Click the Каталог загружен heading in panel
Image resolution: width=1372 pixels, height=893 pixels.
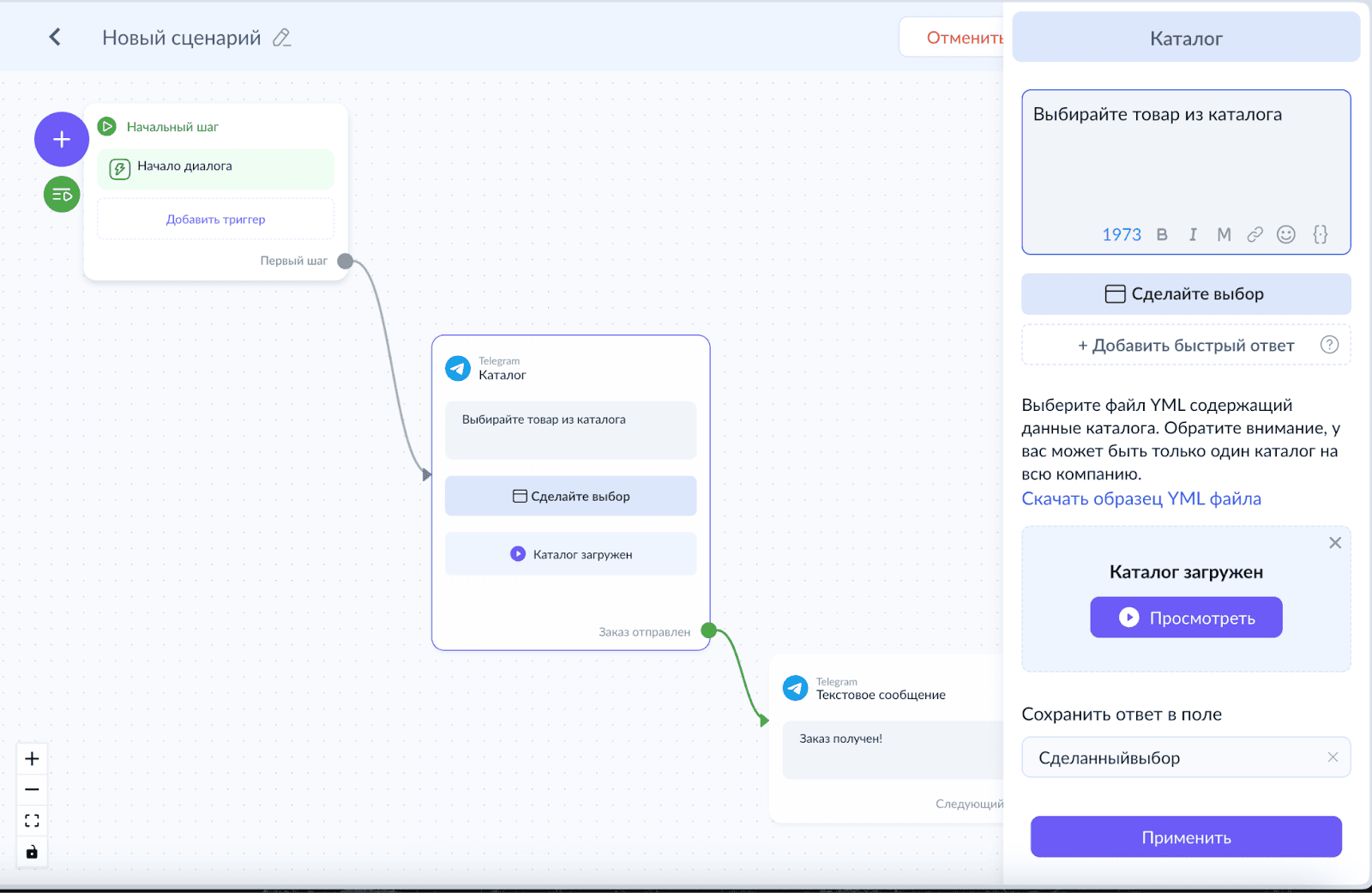1186,572
